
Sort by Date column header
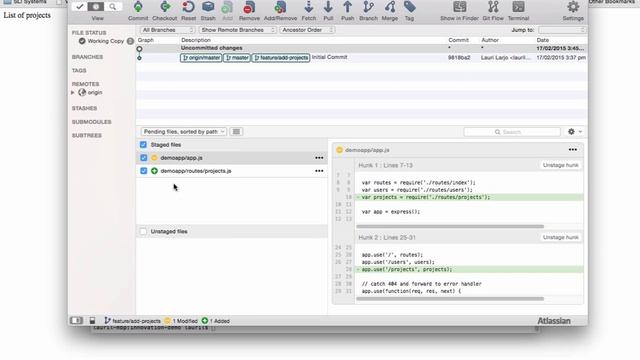coord(542,40)
